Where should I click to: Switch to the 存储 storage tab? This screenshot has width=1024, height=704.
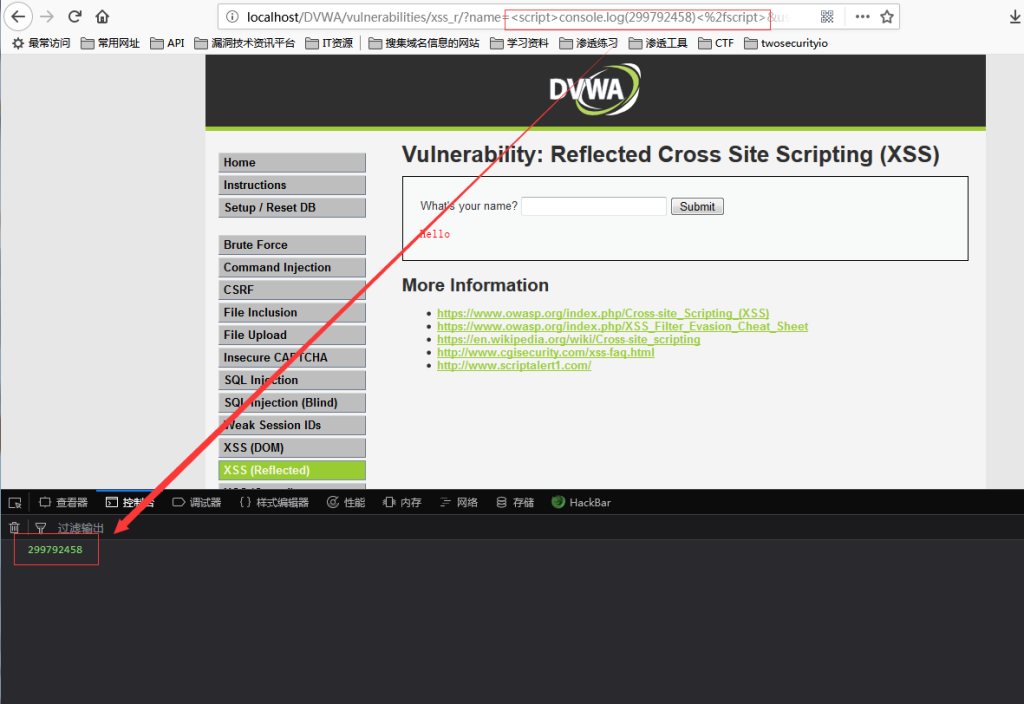tap(515, 502)
